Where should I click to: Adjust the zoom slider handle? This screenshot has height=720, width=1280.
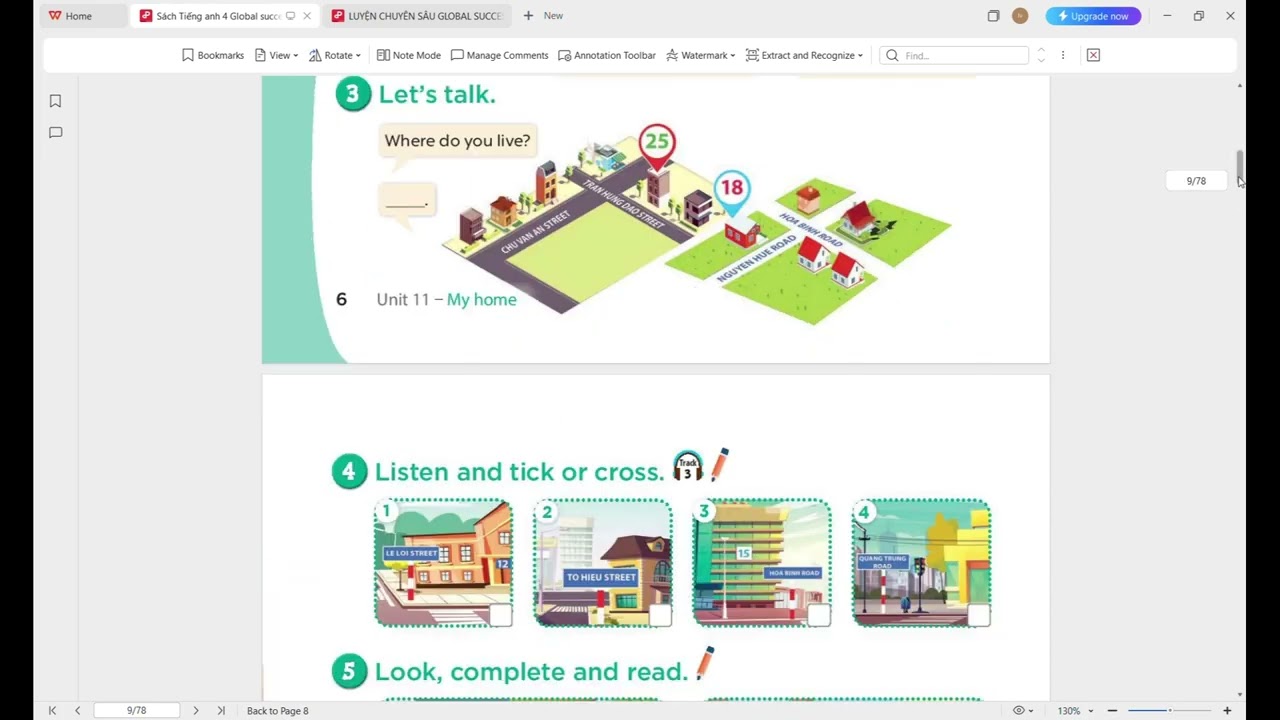(1170, 711)
